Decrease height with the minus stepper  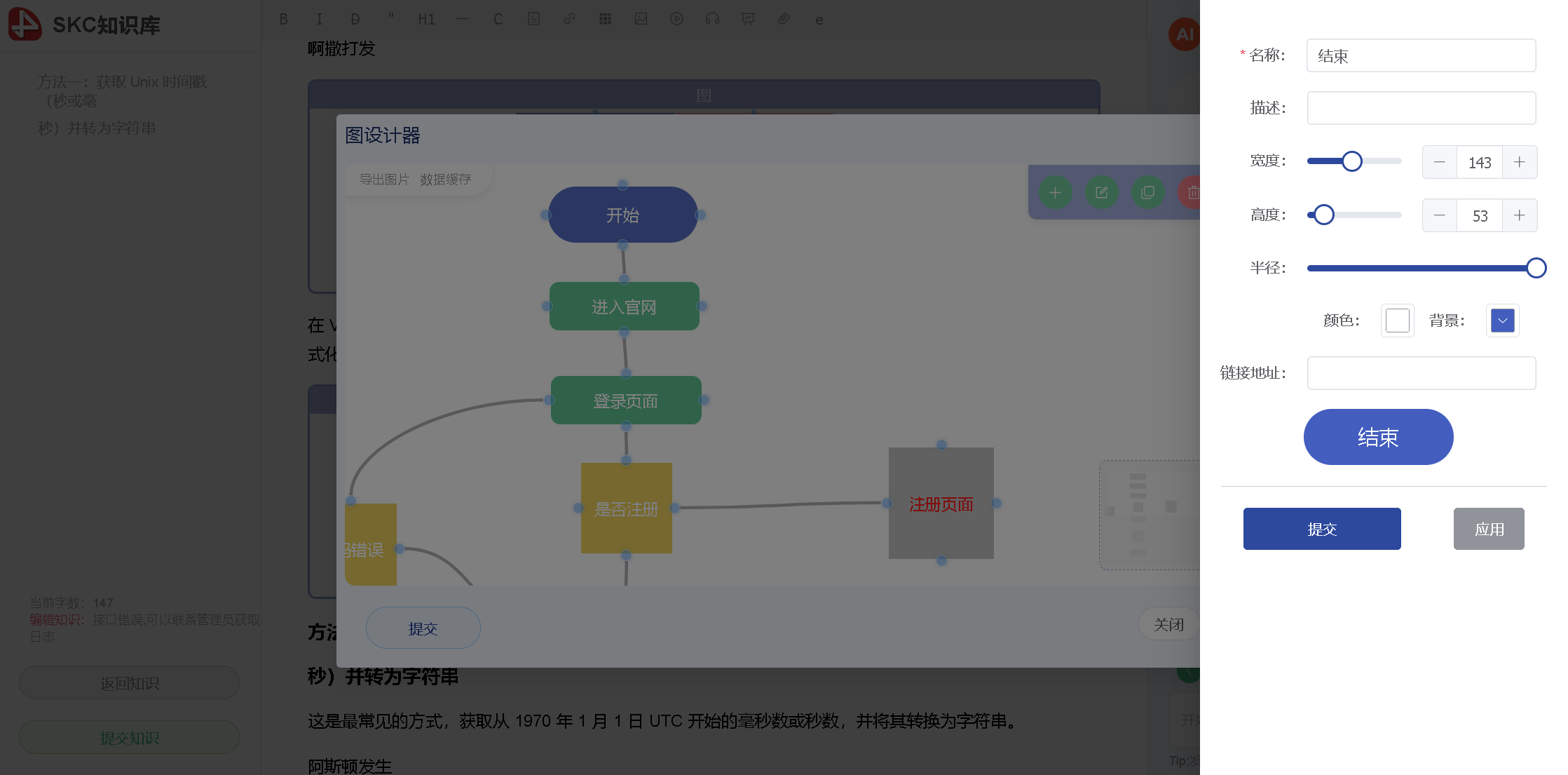pos(1439,215)
